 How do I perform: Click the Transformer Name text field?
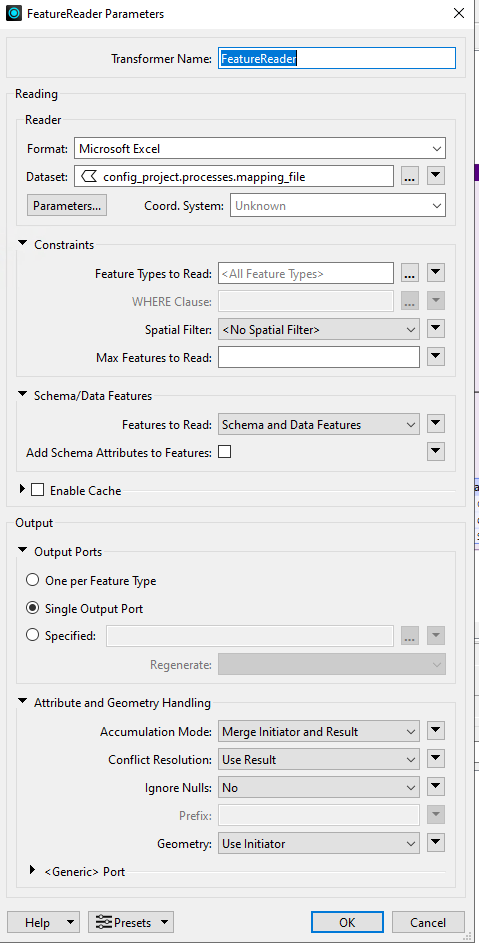[337, 59]
